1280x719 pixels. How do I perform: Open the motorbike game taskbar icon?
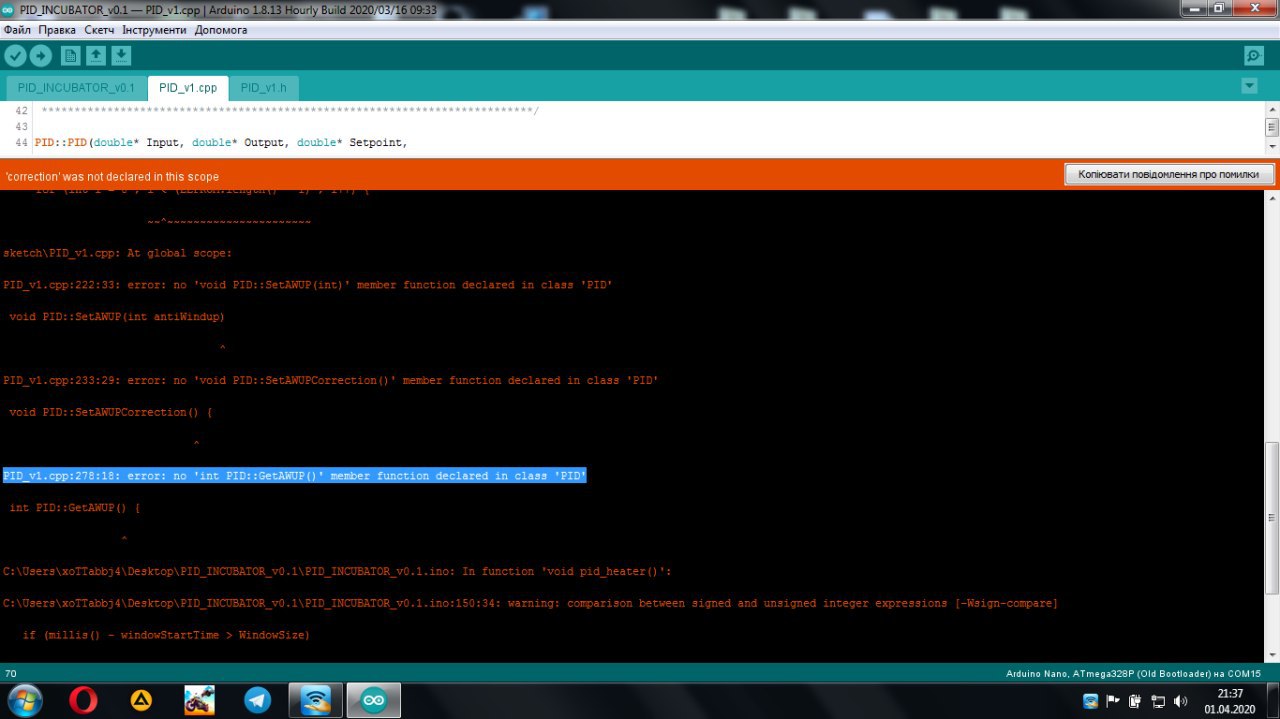coord(200,701)
